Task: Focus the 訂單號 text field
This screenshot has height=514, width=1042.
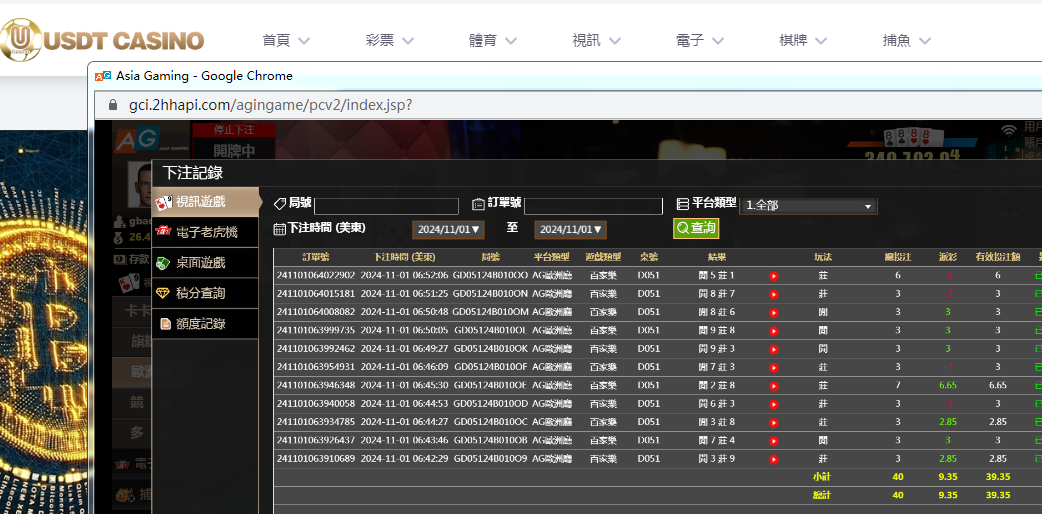Action: tap(593, 206)
